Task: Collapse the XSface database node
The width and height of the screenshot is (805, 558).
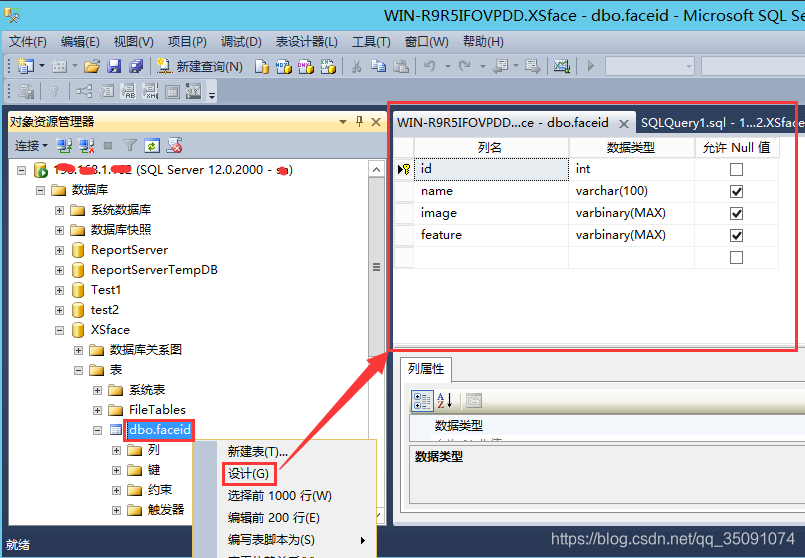Action: pyautogui.click(x=60, y=331)
